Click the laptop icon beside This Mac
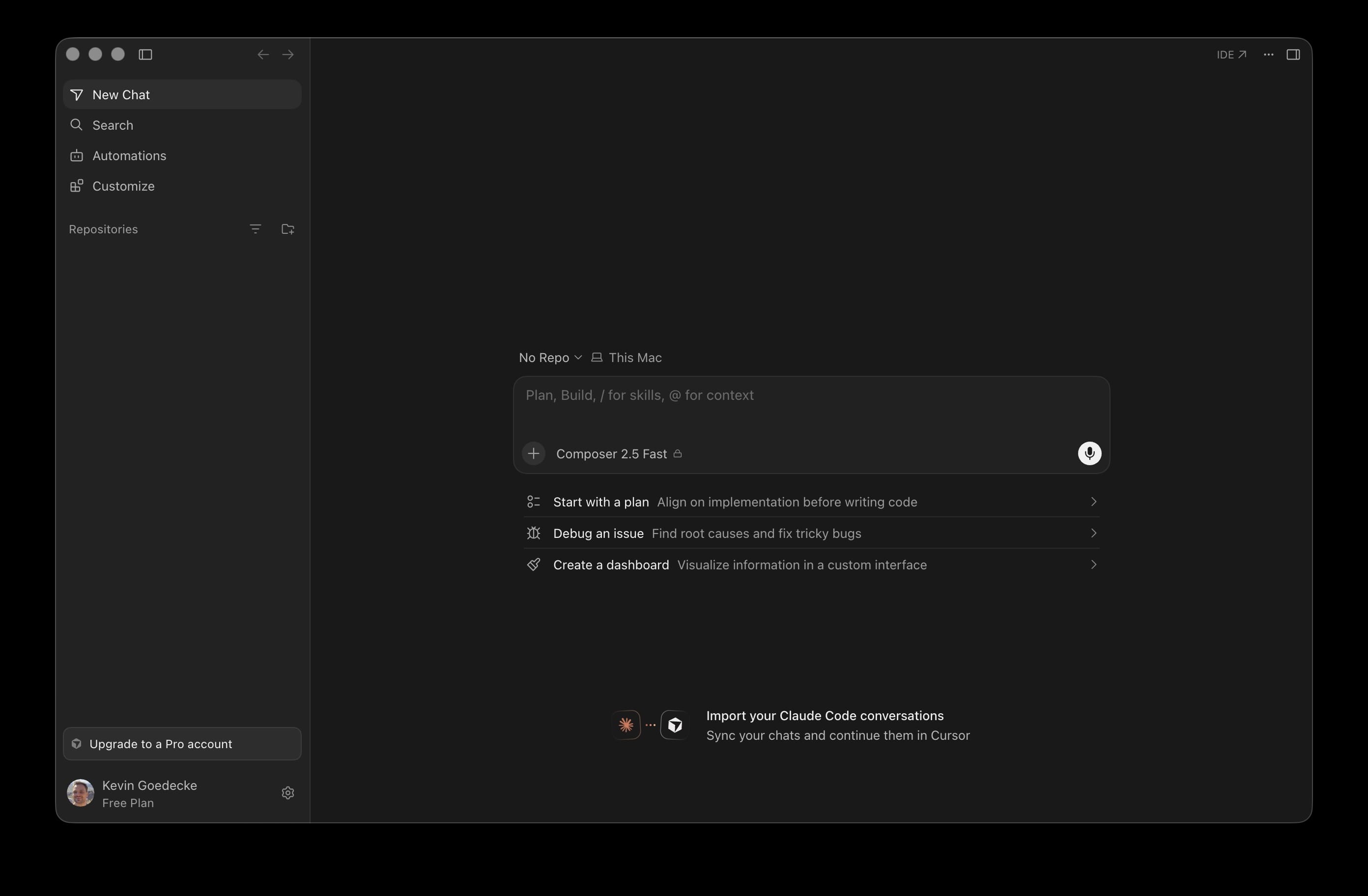 click(597, 358)
